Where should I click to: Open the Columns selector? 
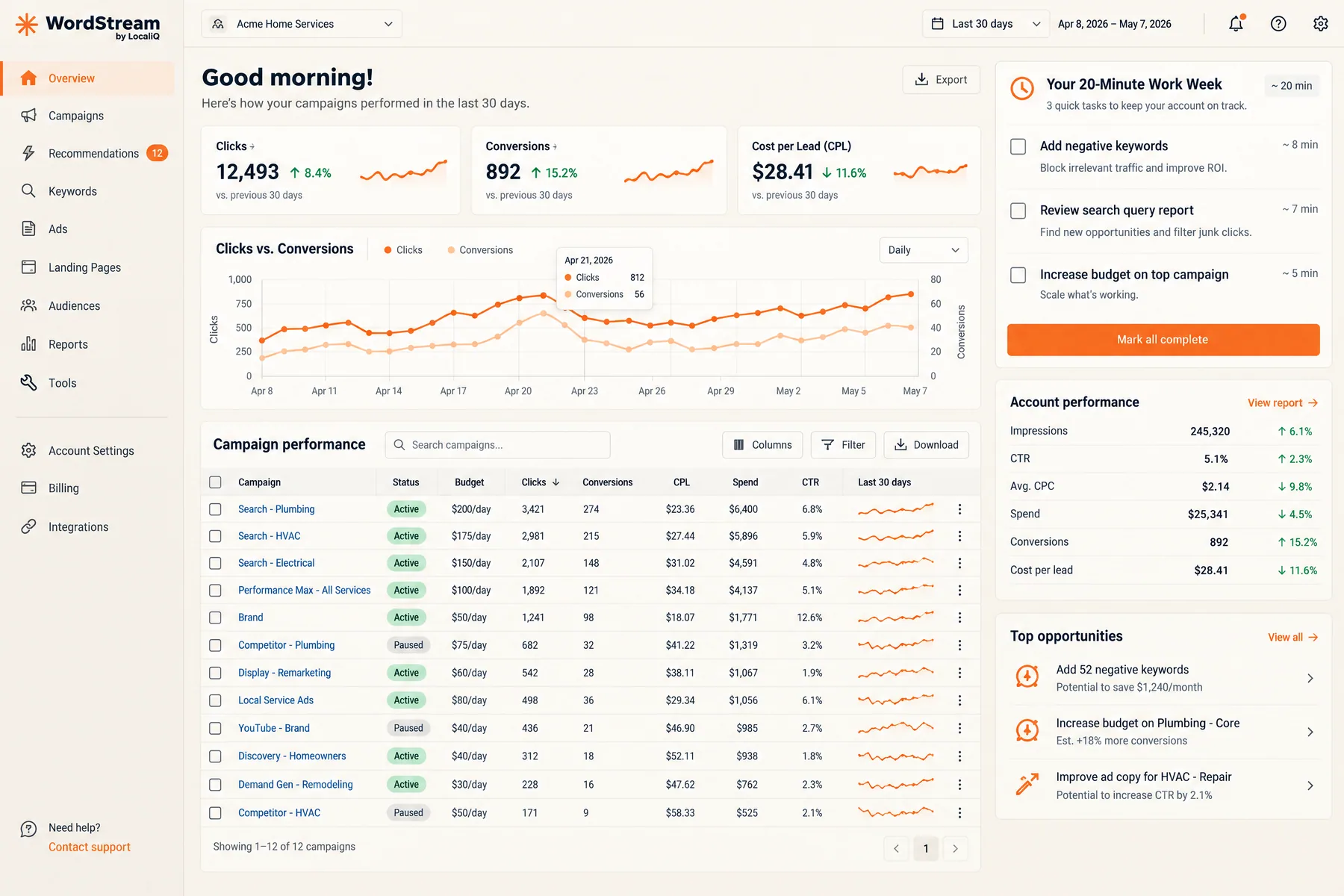[x=762, y=445]
